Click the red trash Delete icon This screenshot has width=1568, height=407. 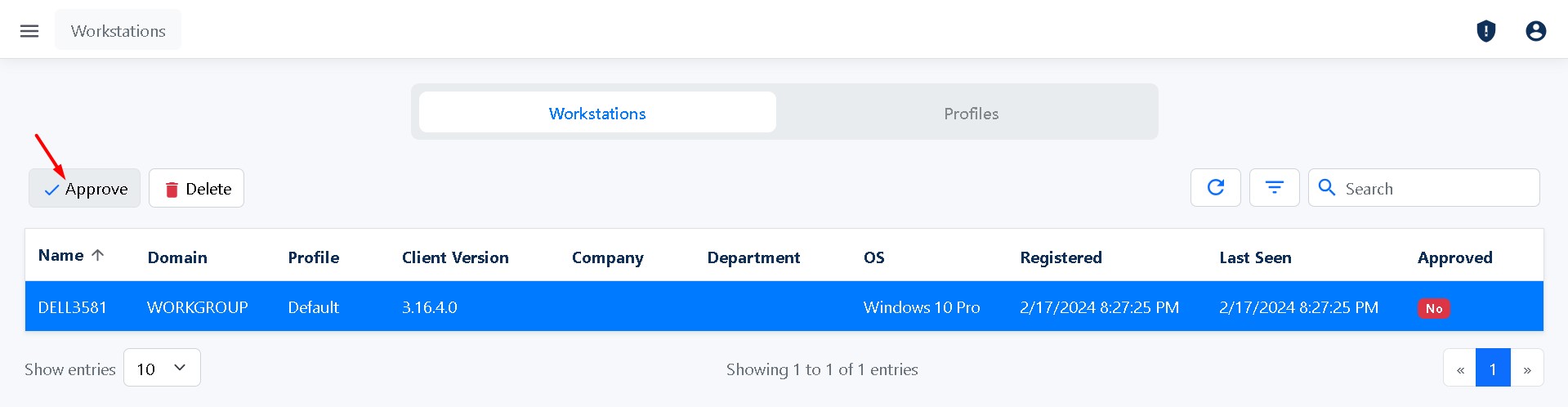(172, 190)
